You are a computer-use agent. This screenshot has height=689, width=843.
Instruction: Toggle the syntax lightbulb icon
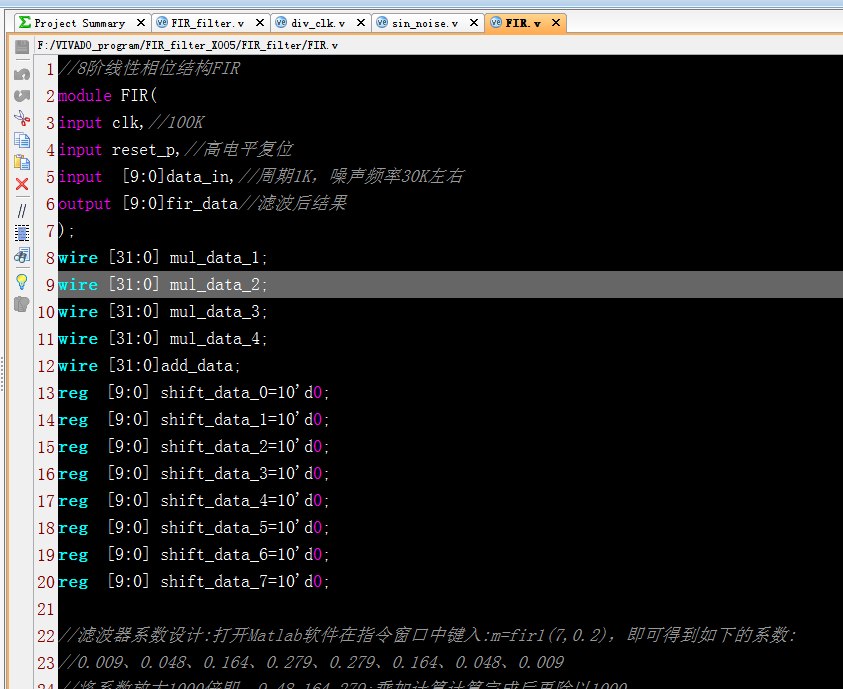[x=21, y=282]
